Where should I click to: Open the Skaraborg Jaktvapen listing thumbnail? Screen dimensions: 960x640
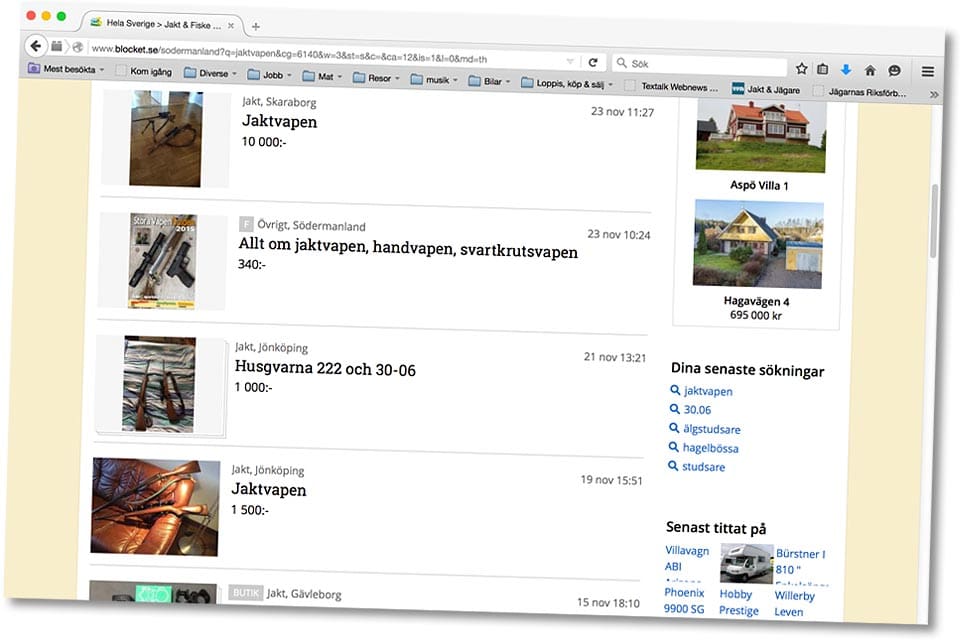[x=165, y=138]
